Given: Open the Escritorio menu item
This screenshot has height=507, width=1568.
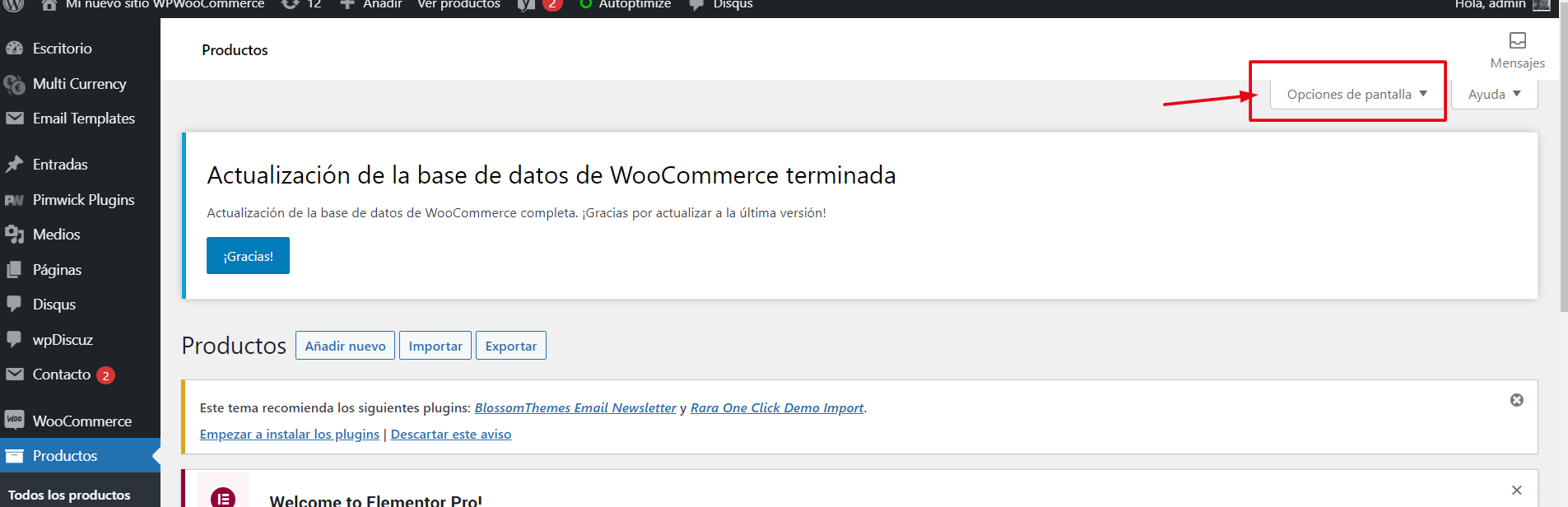Looking at the screenshot, I should point(63,49).
